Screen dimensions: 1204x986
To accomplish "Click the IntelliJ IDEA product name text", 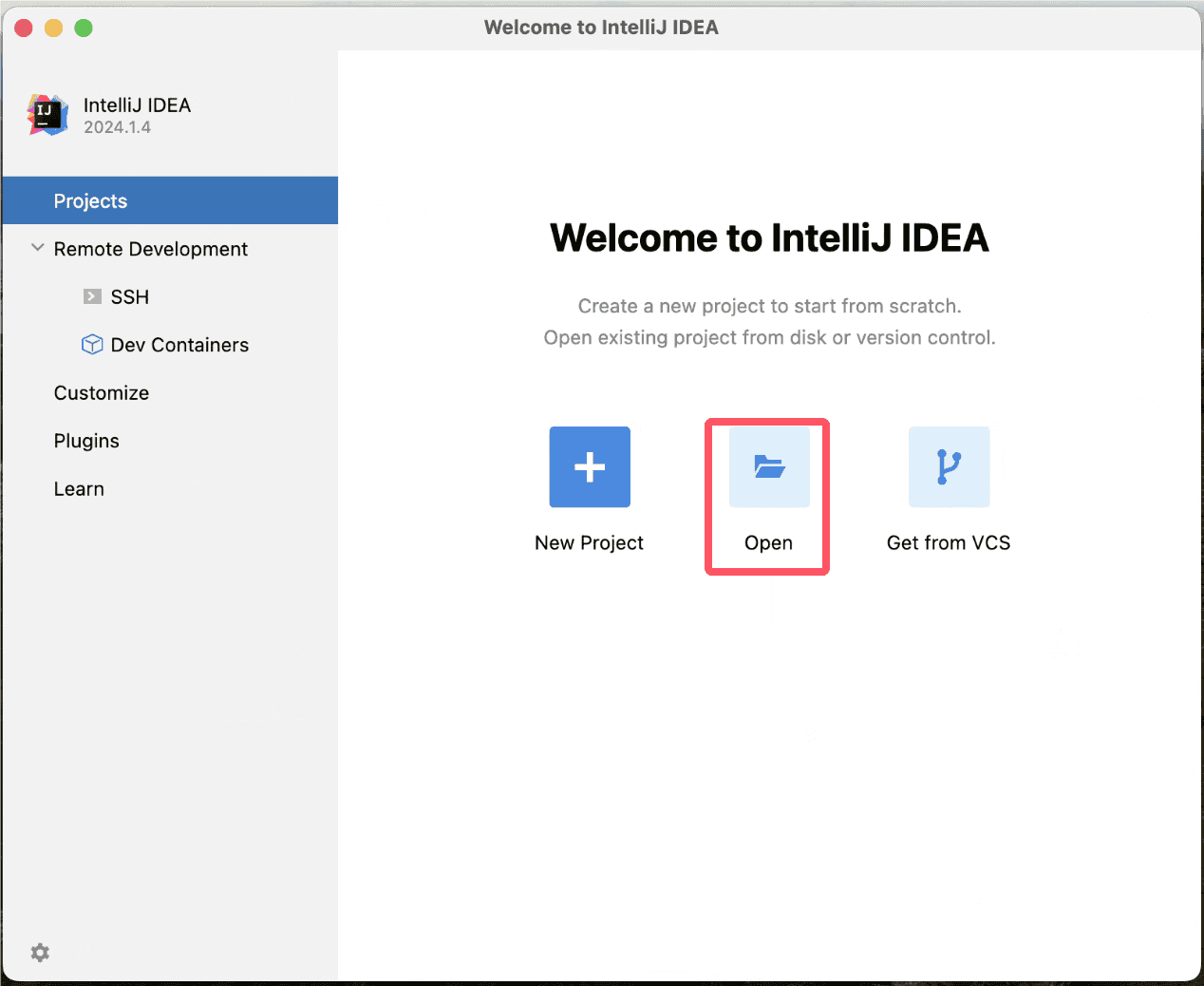I will pyautogui.click(x=137, y=105).
